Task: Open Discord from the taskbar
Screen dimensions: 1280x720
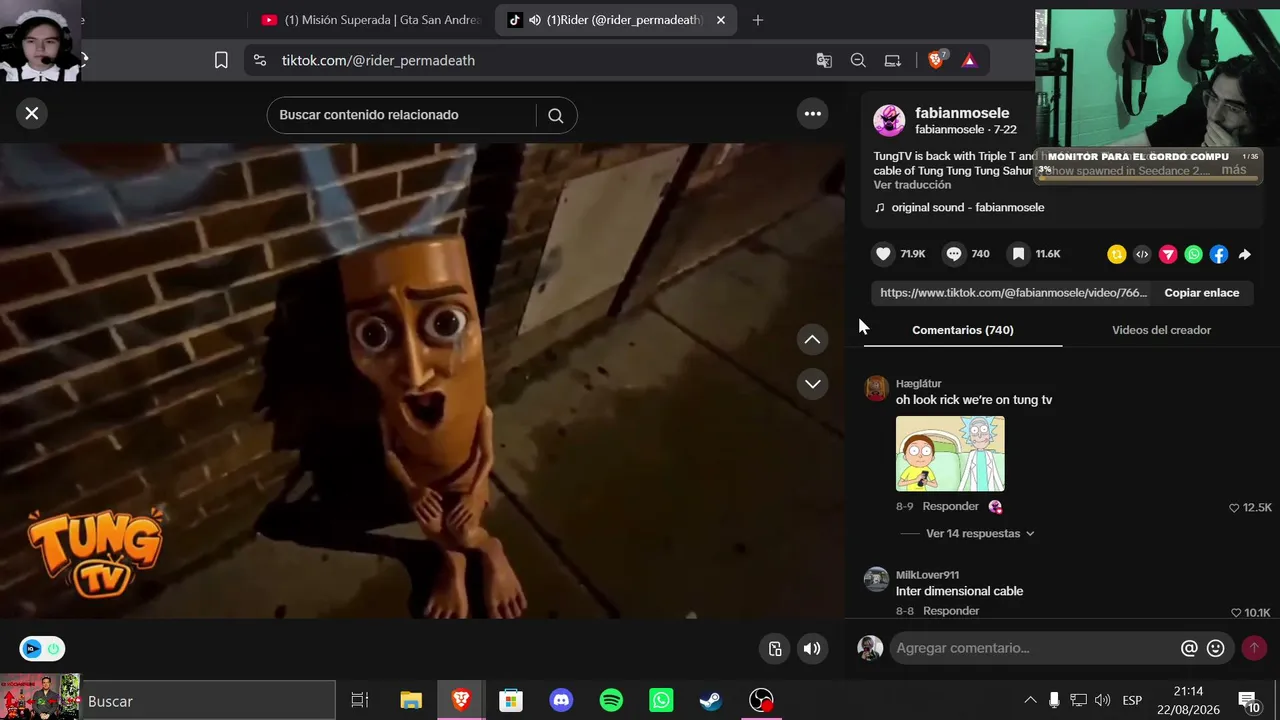Action: (561, 701)
